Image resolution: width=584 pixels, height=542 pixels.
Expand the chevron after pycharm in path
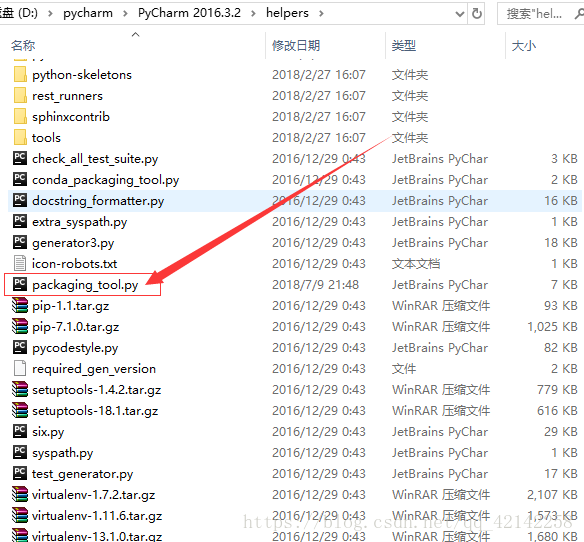click(125, 14)
